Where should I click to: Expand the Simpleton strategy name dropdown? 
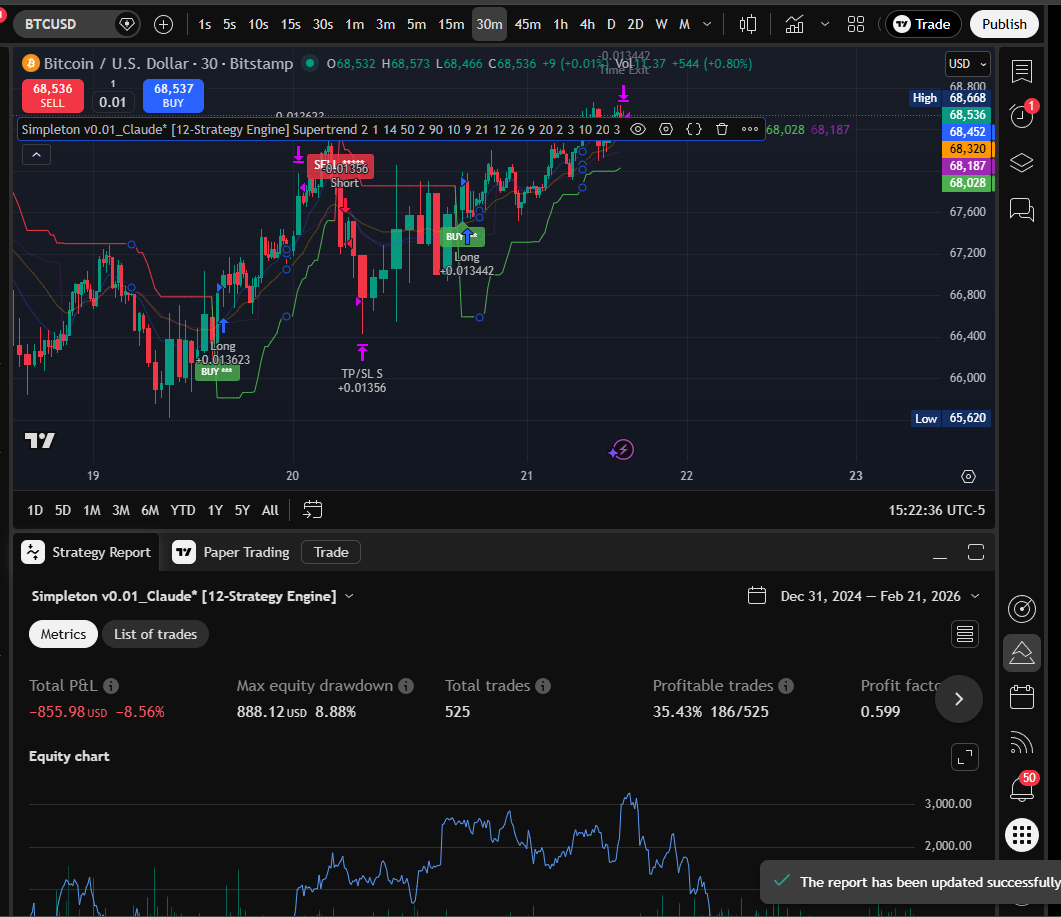349,596
